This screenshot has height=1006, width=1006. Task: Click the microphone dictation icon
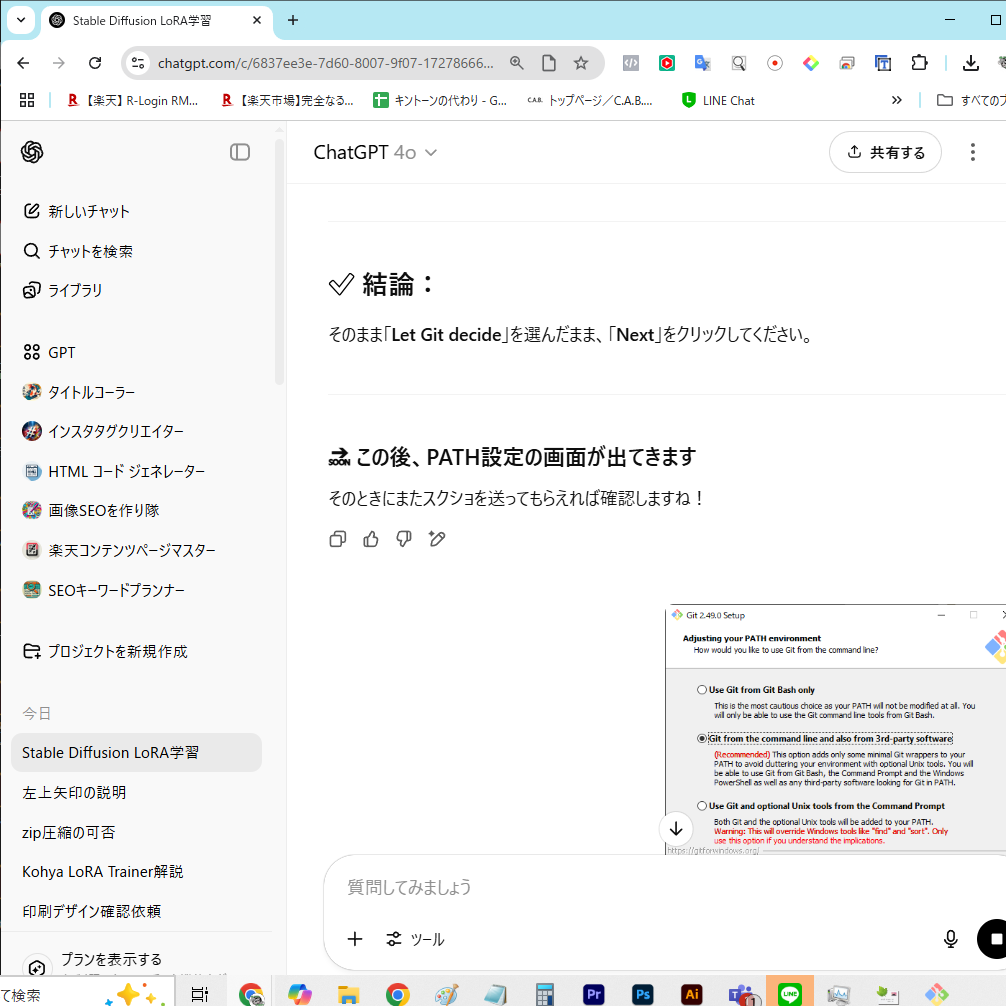click(950, 939)
